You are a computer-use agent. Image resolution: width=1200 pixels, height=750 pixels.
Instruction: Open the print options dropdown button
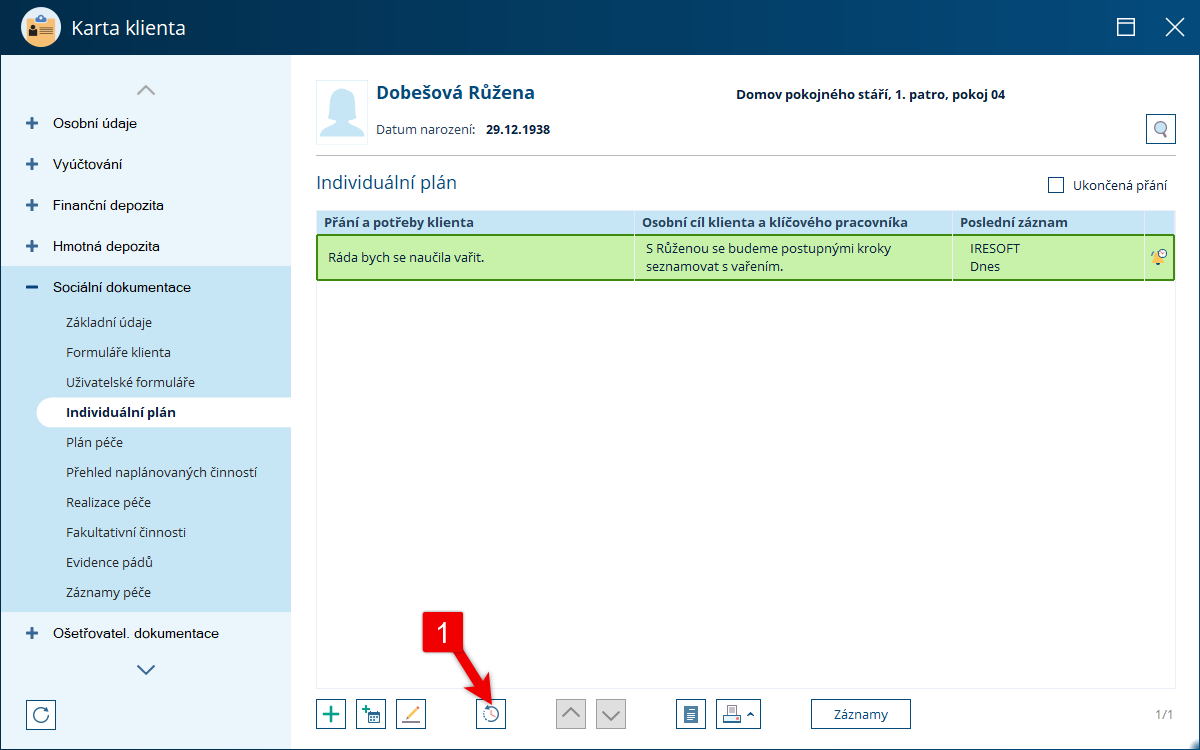738,714
